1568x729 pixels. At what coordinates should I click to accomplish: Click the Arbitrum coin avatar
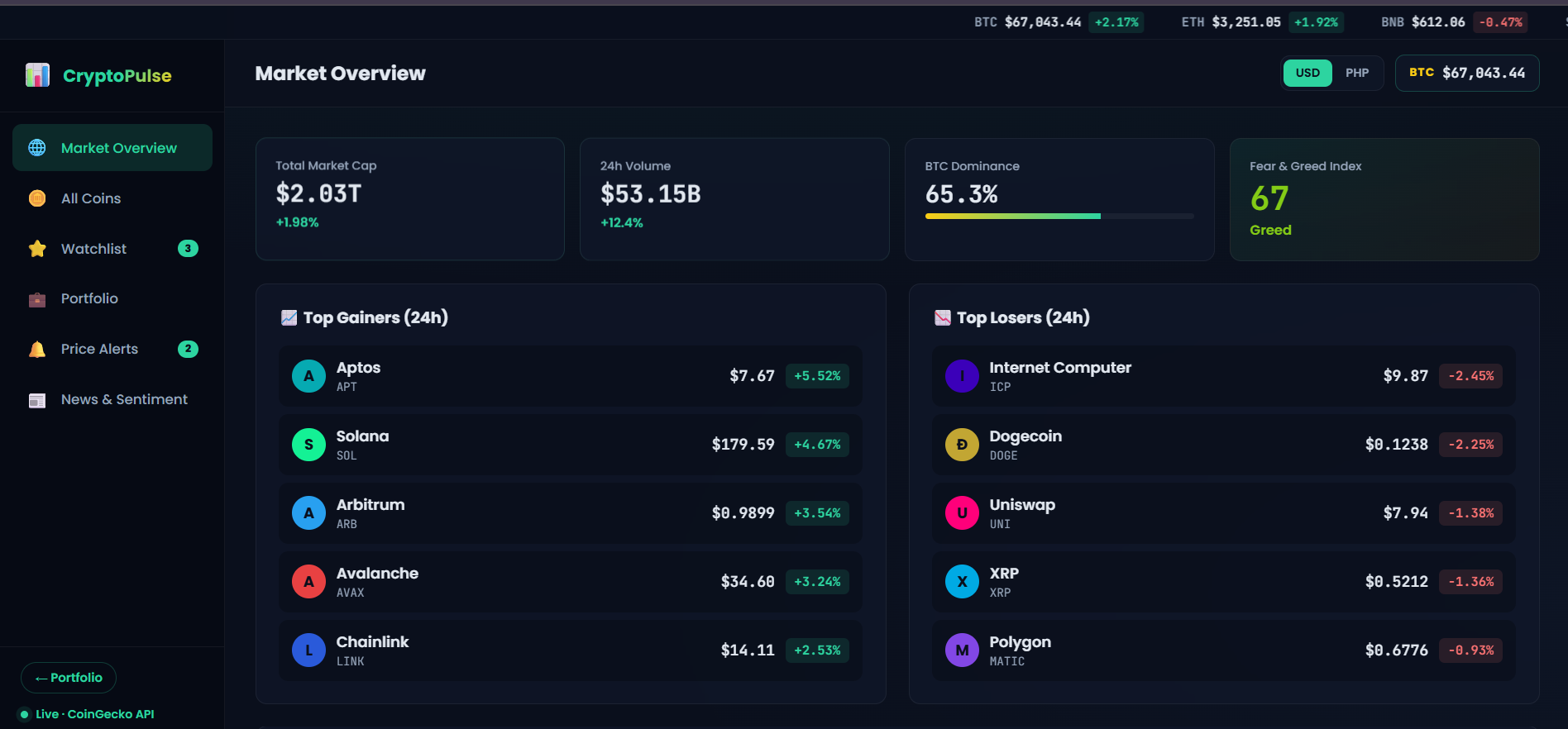tap(308, 513)
